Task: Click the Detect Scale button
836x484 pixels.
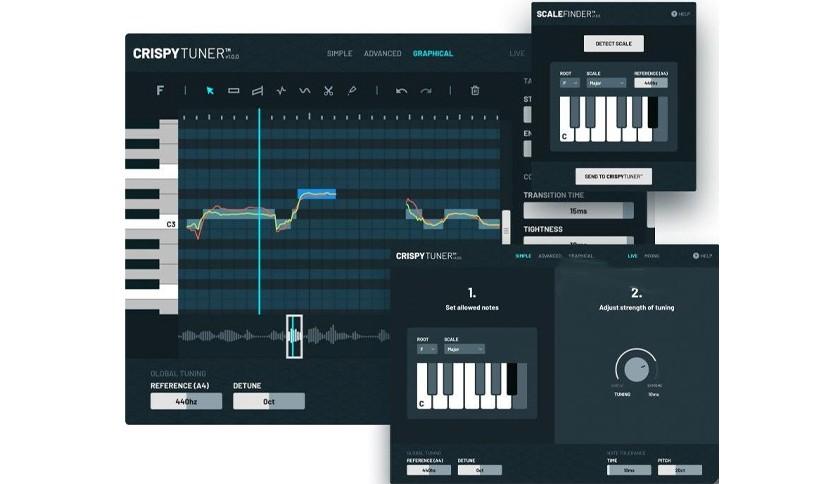Action: click(614, 44)
